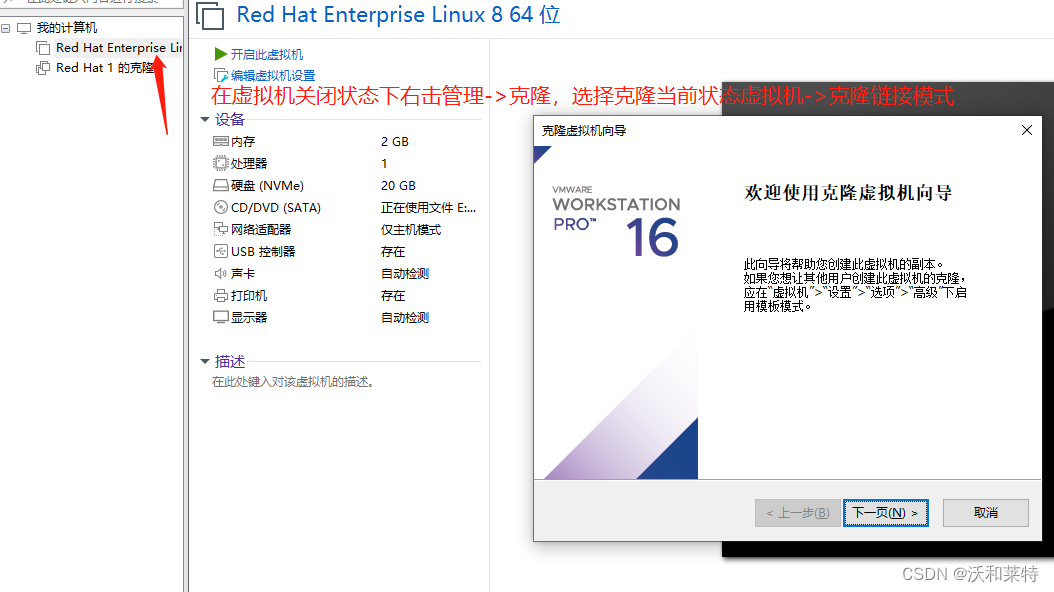Select Red Hat 1 的克隆 tree item
The height and width of the screenshot is (592, 1054).
tap(106, 68)
